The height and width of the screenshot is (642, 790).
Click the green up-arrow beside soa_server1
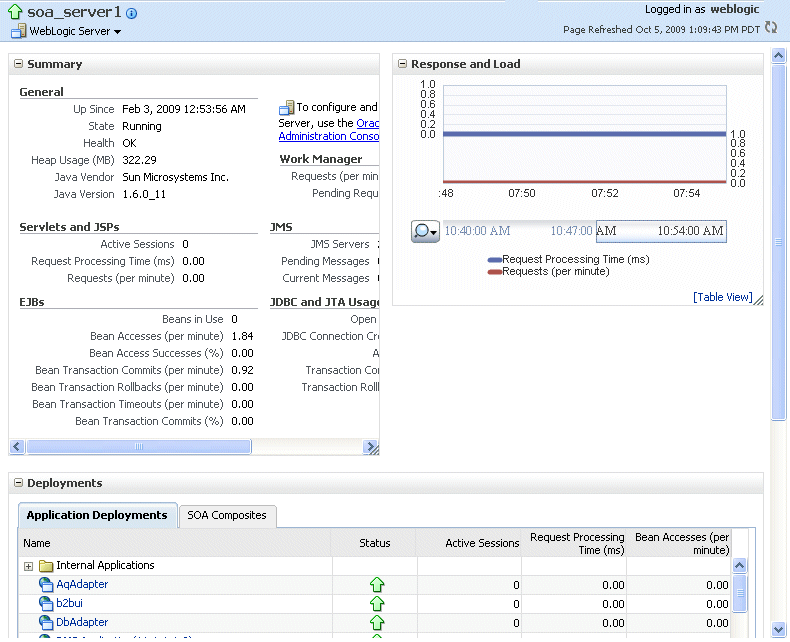[x=15, y=11]
